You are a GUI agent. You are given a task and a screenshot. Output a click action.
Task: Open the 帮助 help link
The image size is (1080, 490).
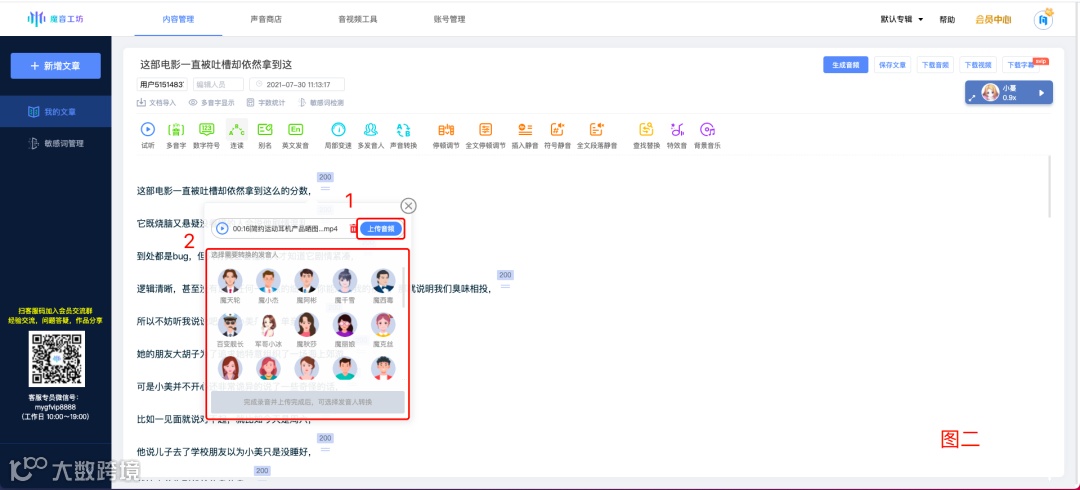tap(947, 20)
